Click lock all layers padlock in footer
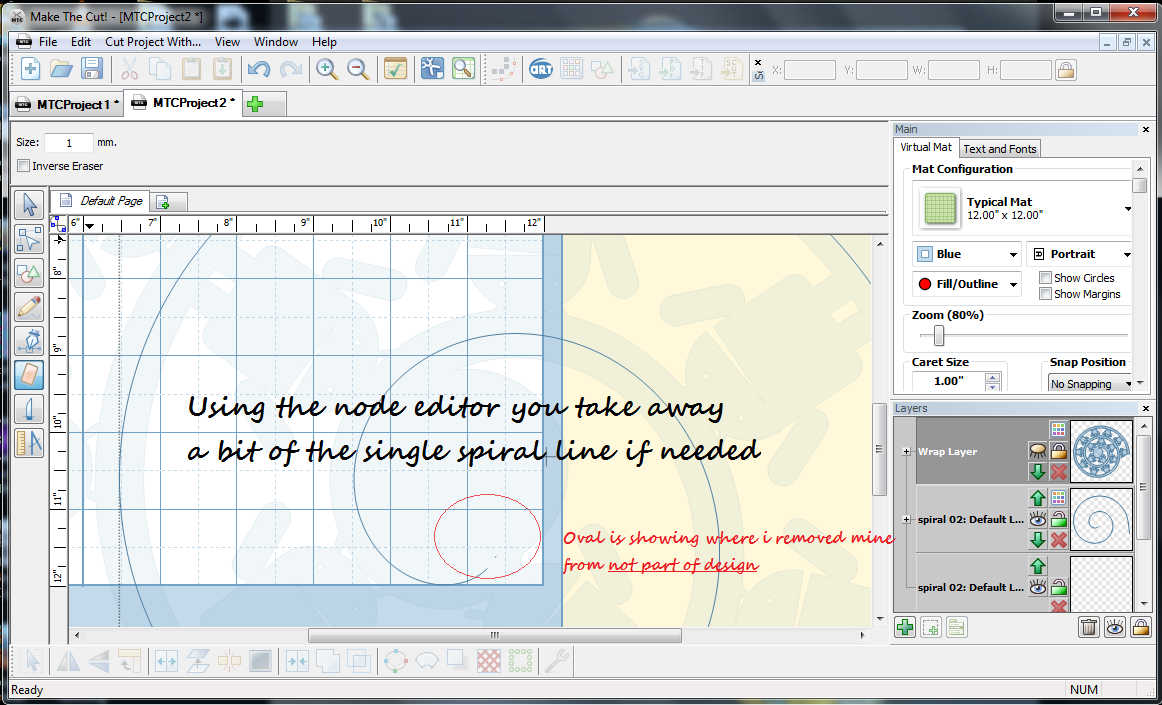The image size is (1162, 705). (x=1141, y=627)
